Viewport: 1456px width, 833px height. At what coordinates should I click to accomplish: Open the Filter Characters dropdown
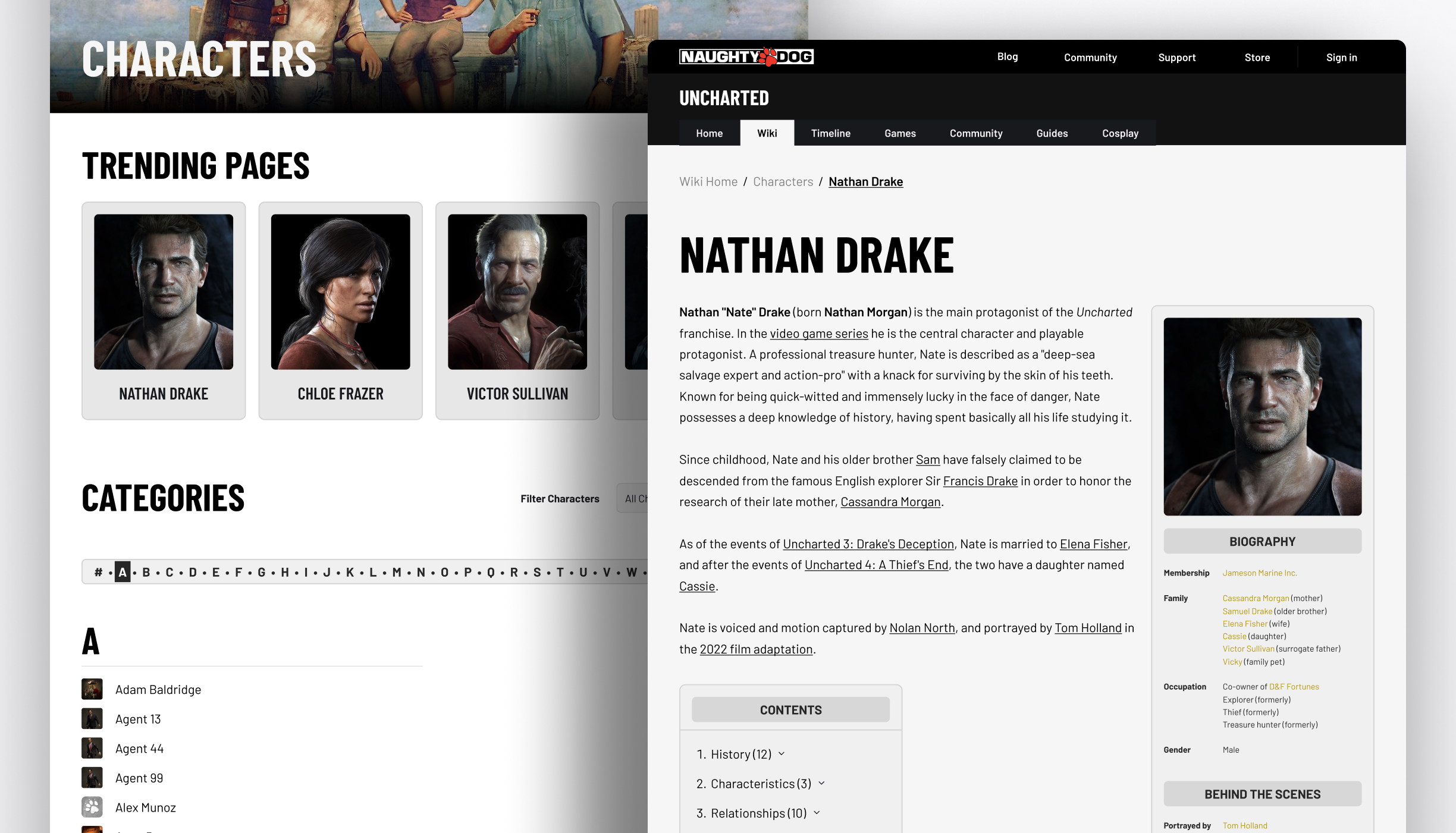pos(632,499)
